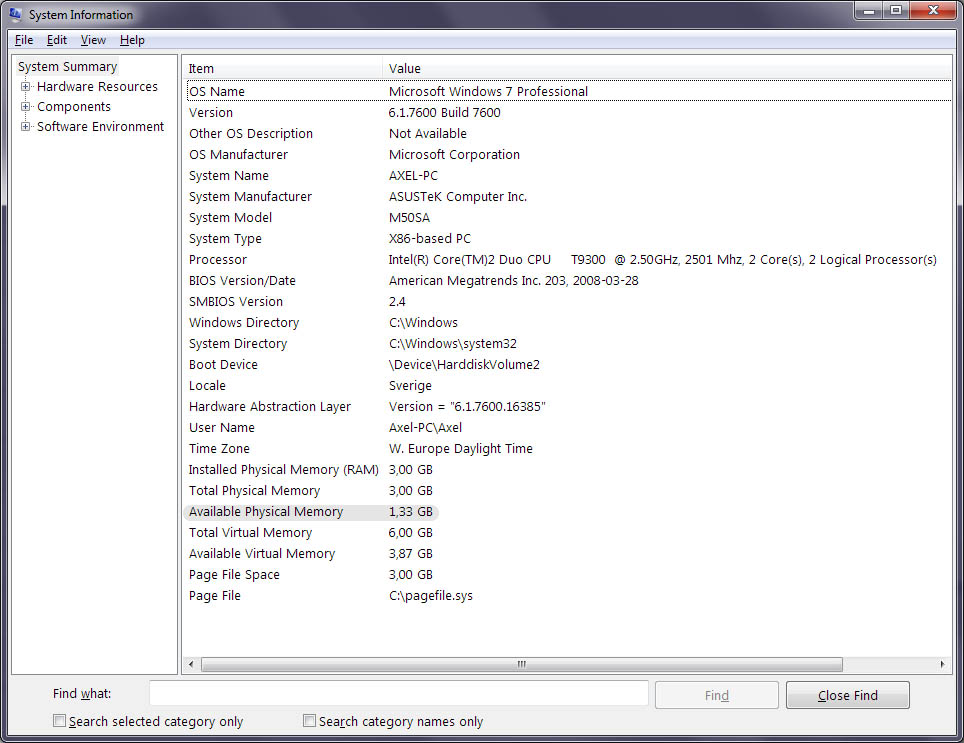The height and width of the screenshot is (743, 964).
Task: Open the Edit menu
Action: (57, 40)
